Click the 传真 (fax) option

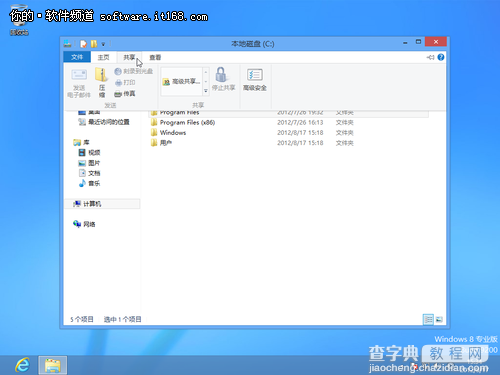tap(125, 94)
